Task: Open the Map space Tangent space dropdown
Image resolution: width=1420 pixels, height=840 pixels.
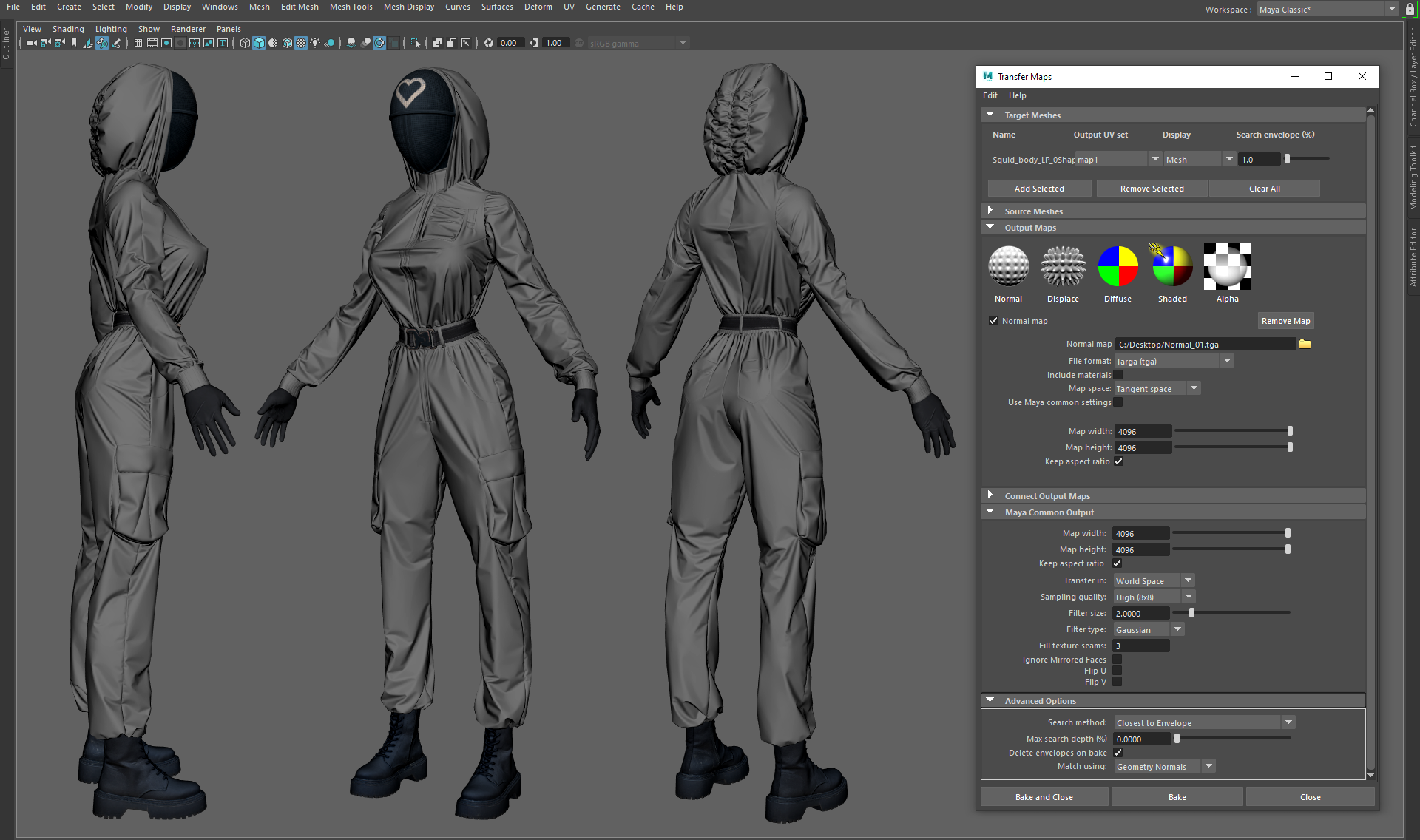Action: (1194, 387)
